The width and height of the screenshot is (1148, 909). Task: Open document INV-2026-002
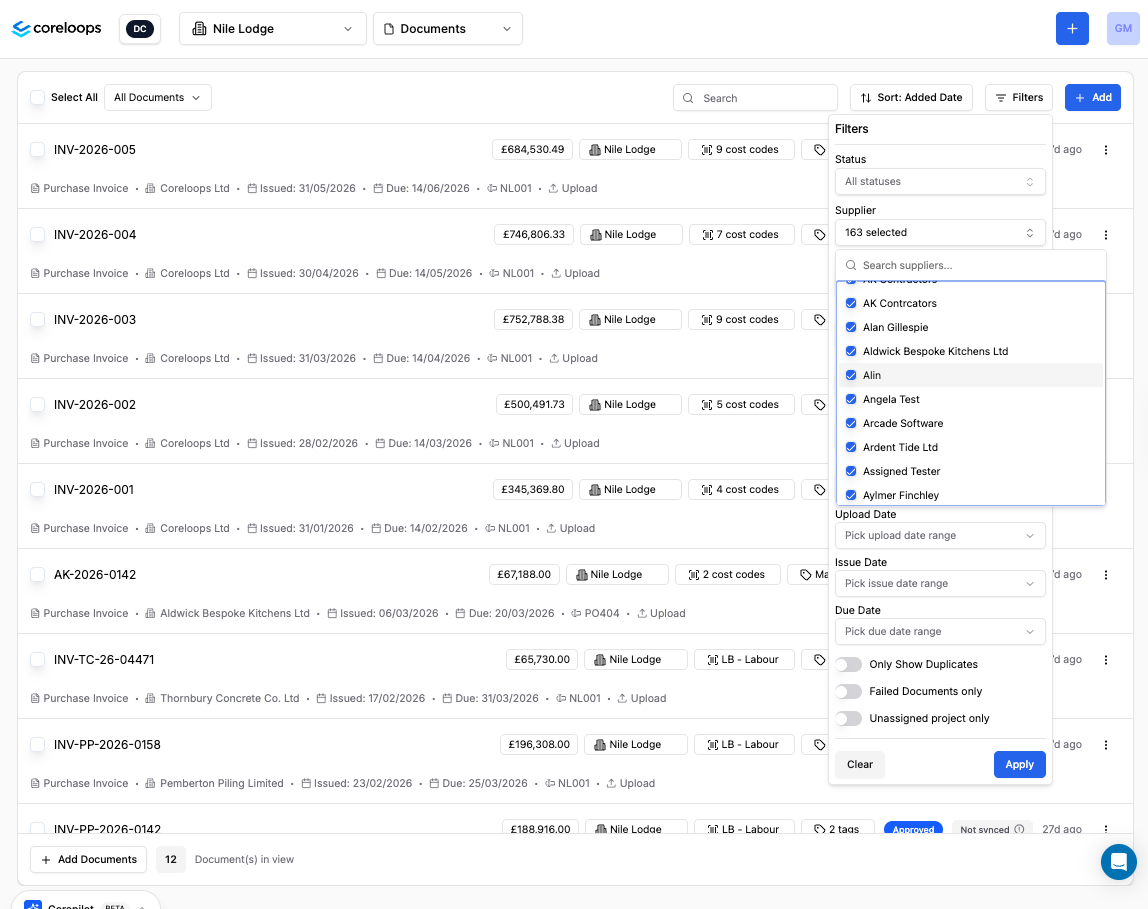[x=94, y=404]
